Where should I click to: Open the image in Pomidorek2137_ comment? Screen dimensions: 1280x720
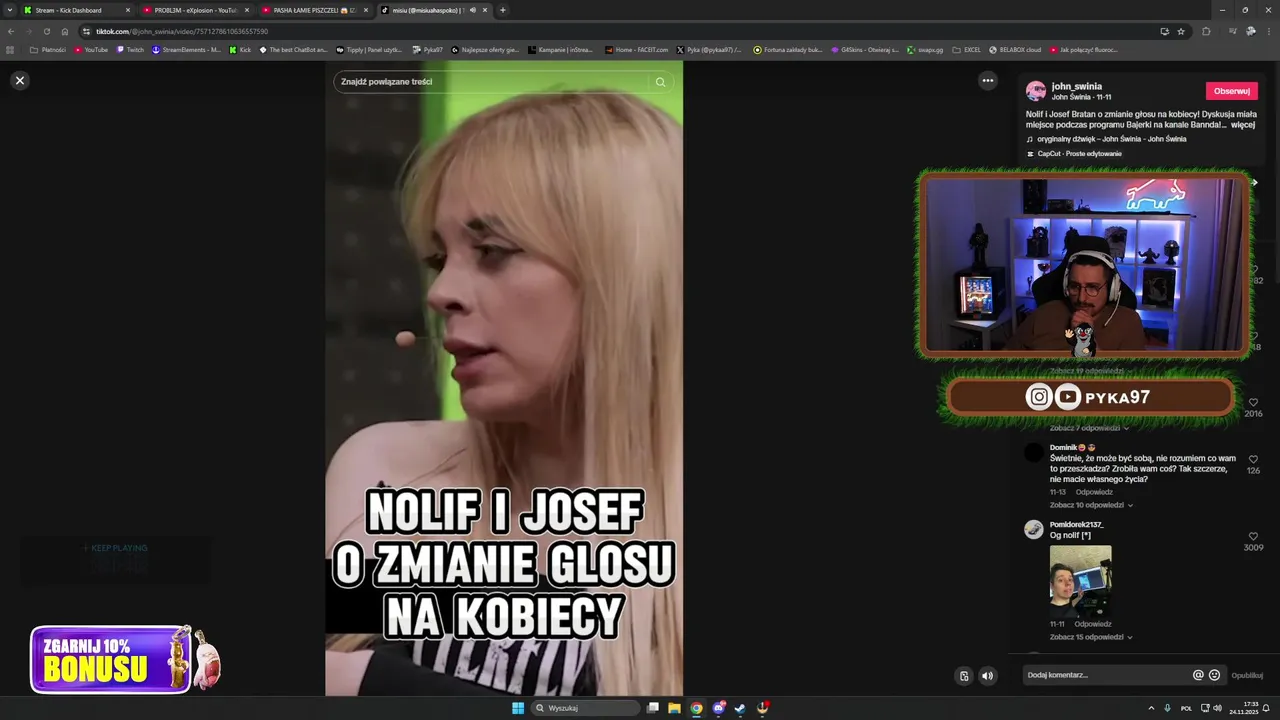click(1080, 580)
